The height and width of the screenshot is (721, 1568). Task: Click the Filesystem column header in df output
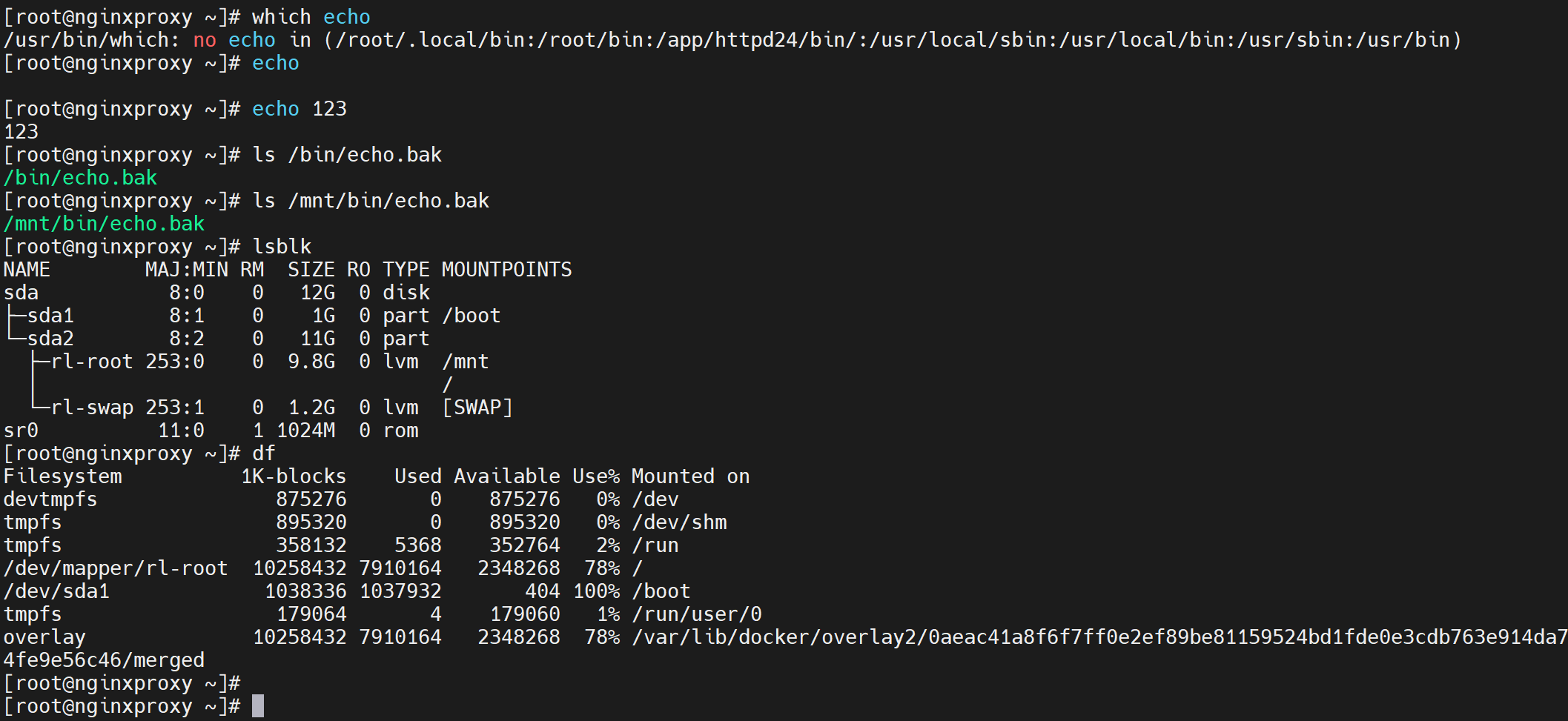pyautogui.click(x=63, y=476)
